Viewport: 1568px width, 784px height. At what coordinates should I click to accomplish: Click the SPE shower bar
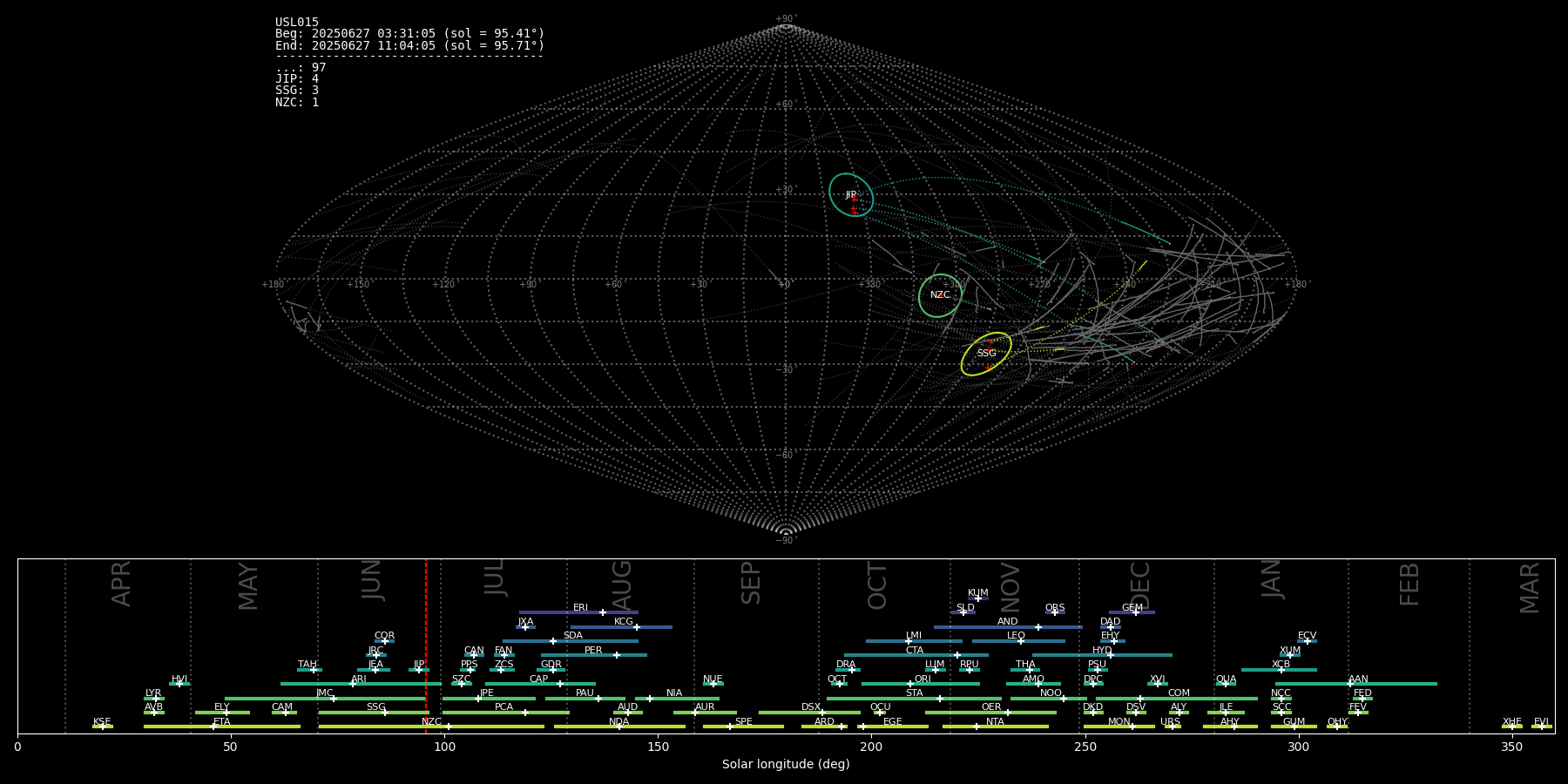[x=743, y=727]
